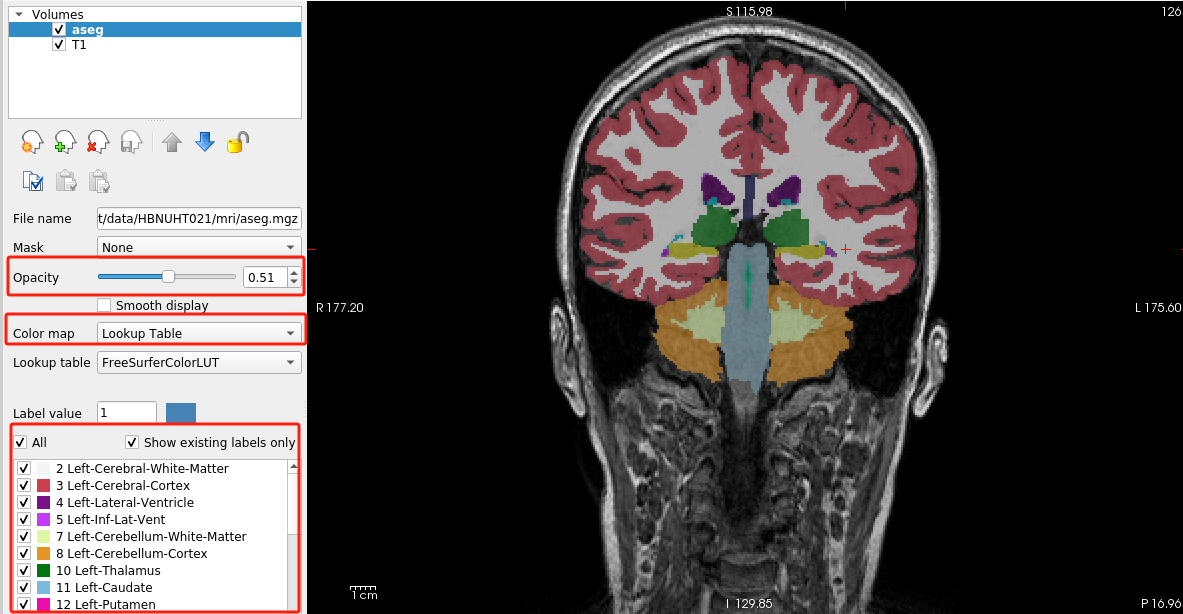Click the 'S 115.98' coordinate label
This screenshot has width=1183, height=614.
click(x=749, y=11)
